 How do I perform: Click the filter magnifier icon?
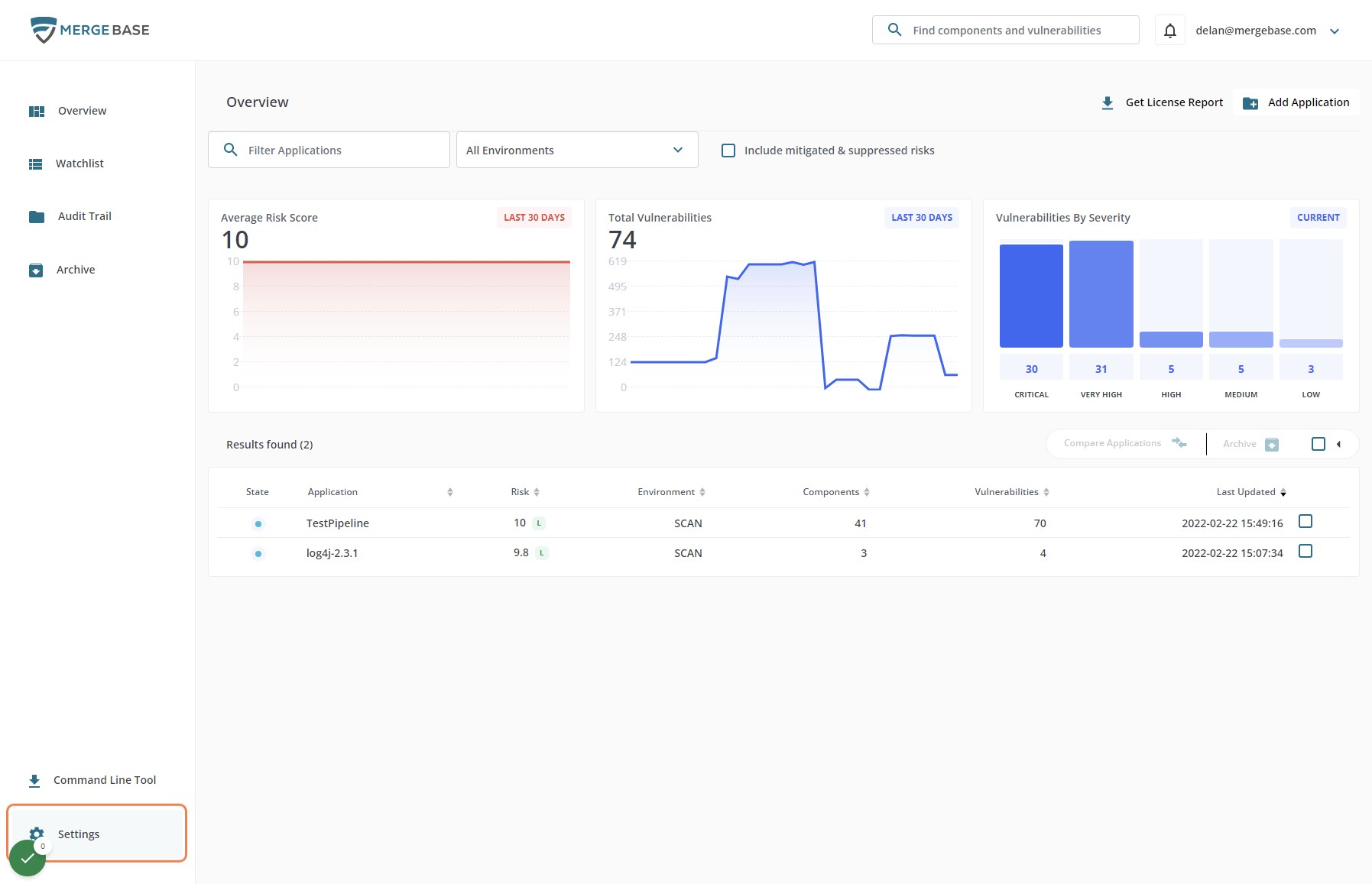(230, 150)
